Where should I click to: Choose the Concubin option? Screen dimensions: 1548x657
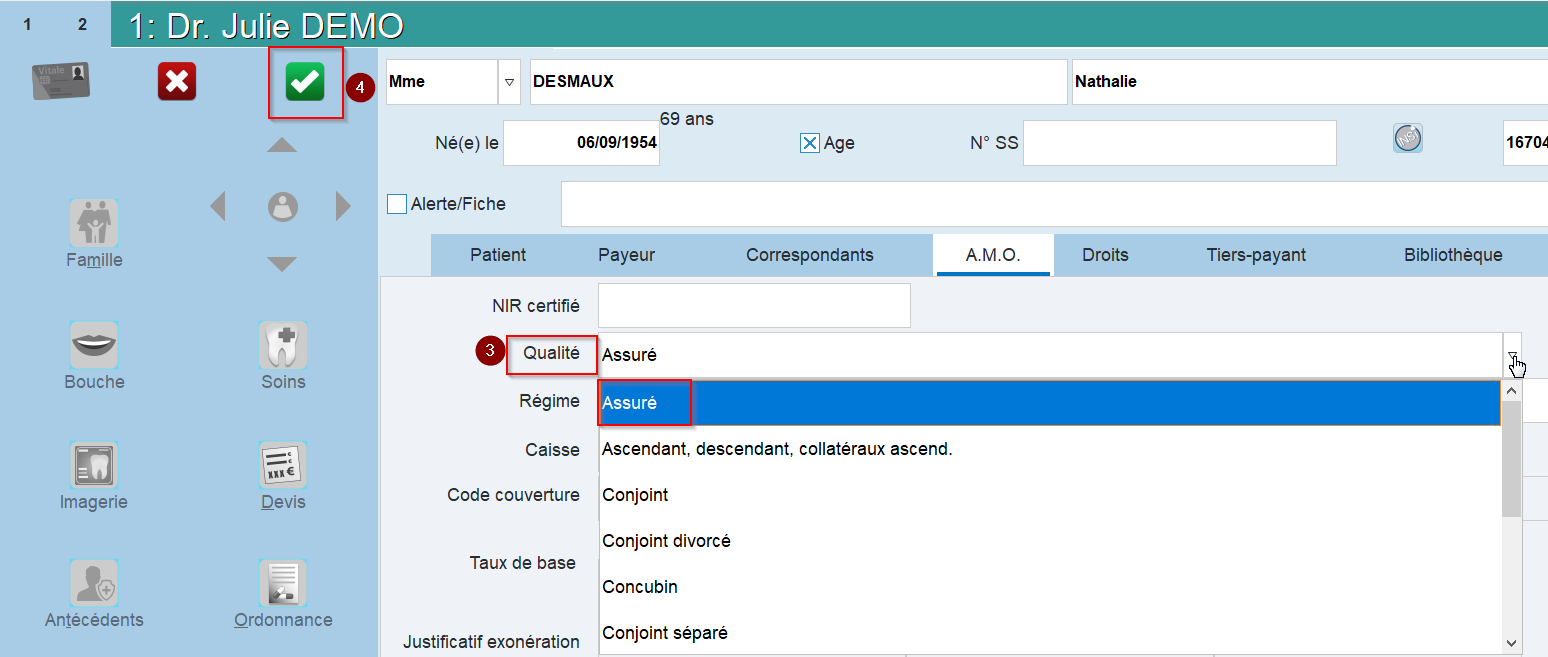[1050, 587]
